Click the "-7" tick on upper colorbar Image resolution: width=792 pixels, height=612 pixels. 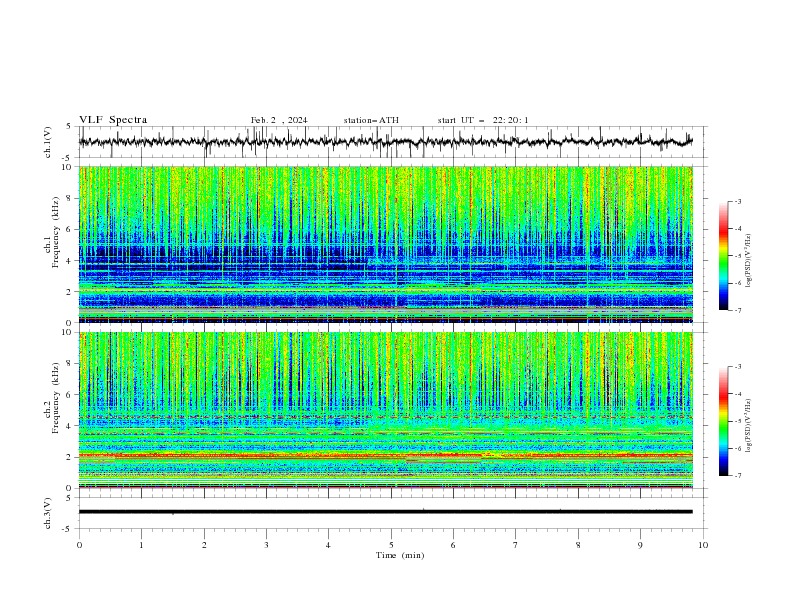(x=737, y=310)
